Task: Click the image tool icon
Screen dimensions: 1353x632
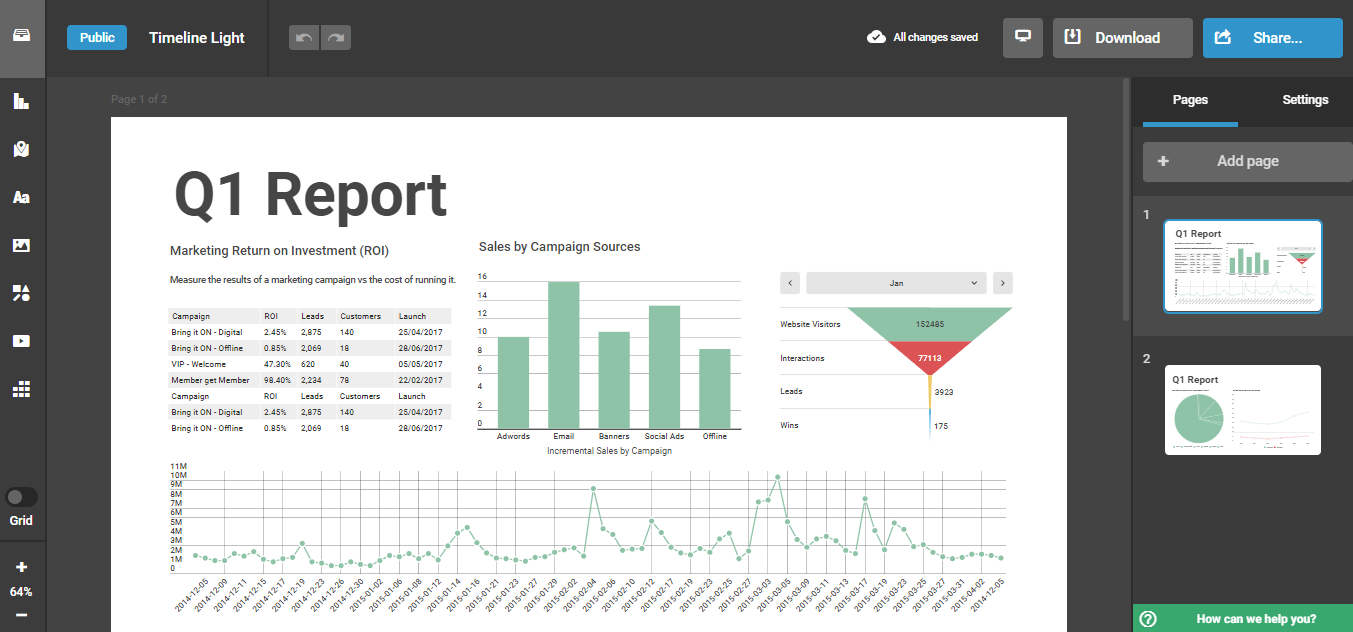Action: pos(21,245)
